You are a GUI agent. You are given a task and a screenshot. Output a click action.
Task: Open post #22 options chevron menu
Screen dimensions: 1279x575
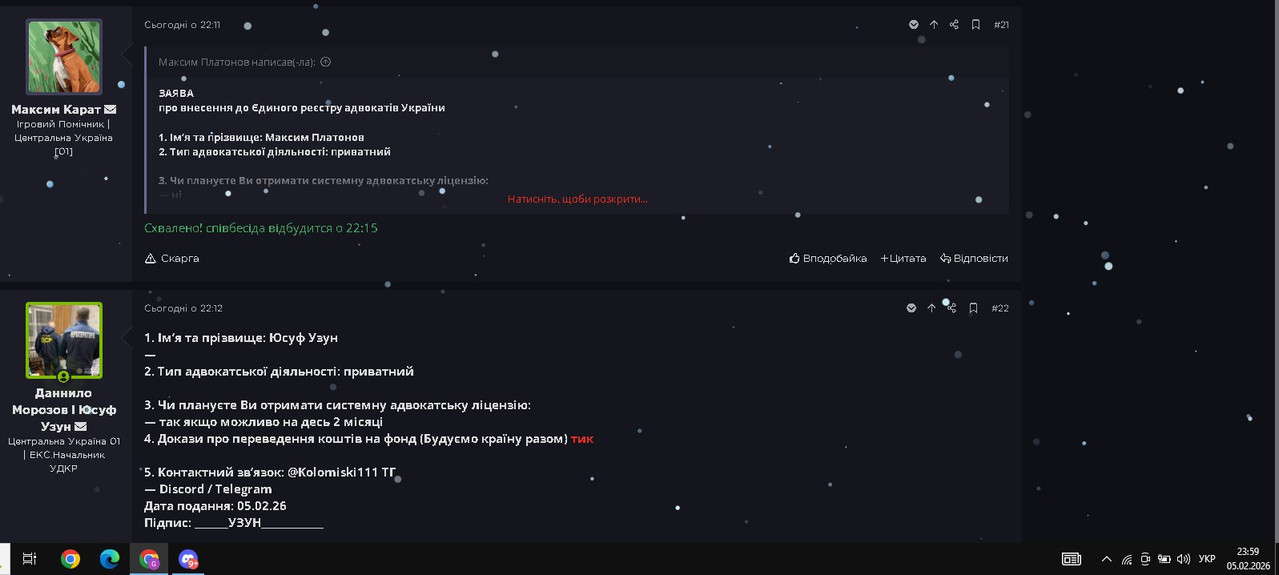pyautogui.click(x=911, y=308)
